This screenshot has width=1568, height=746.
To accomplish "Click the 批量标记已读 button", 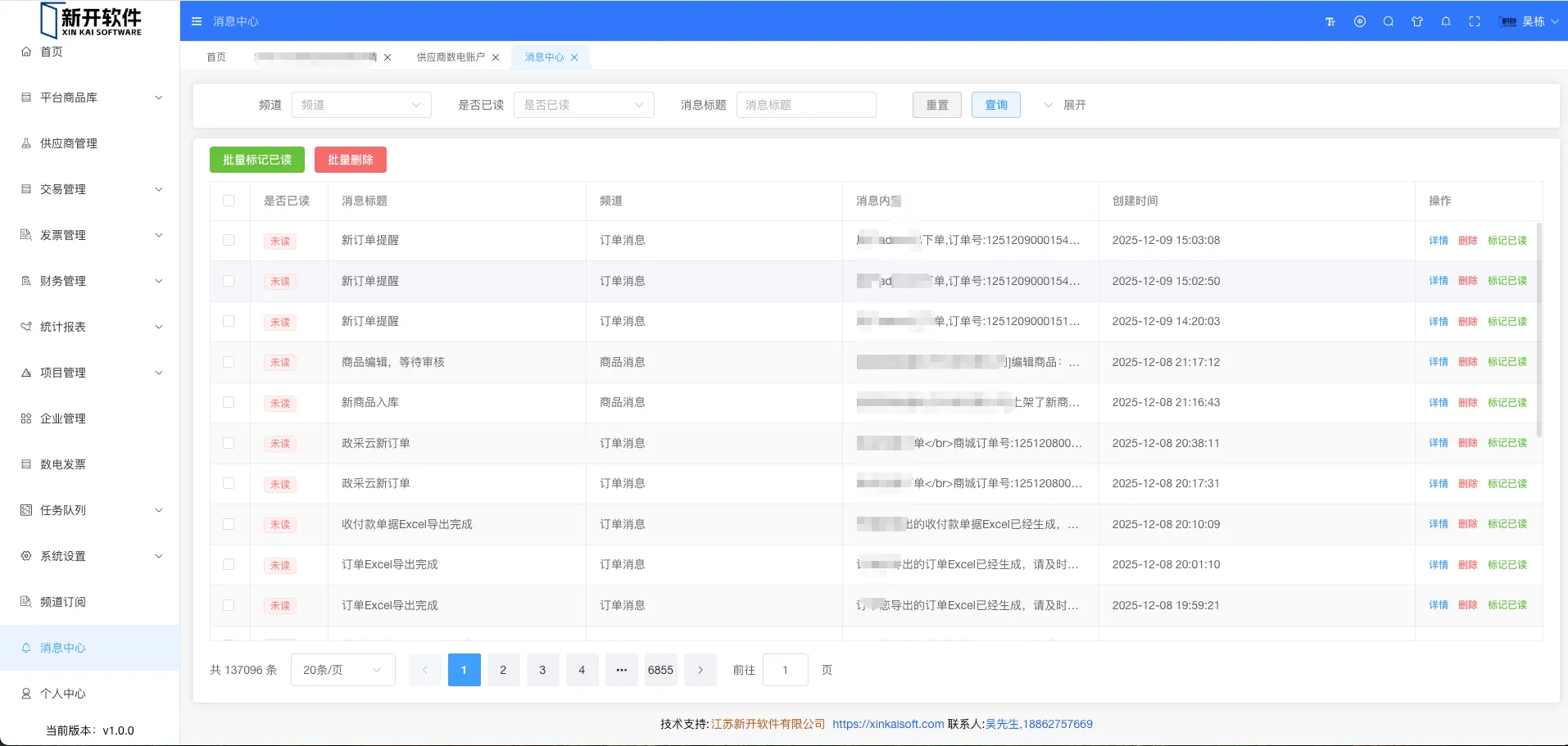I will point(256,160).
